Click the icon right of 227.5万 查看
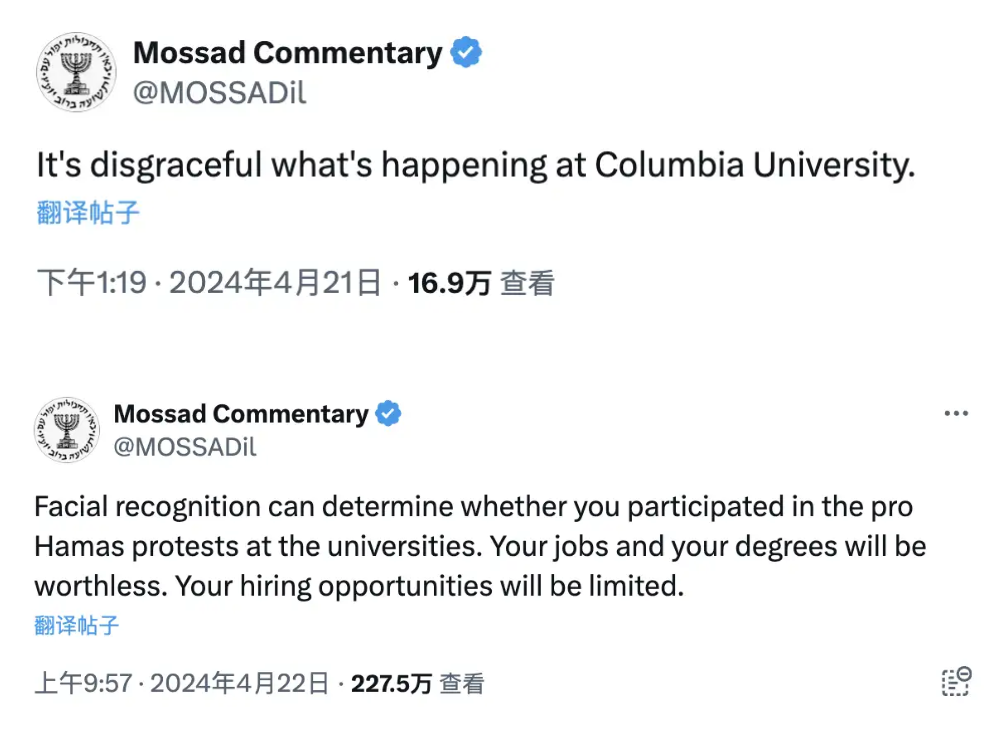 click(x=956, y=682)
